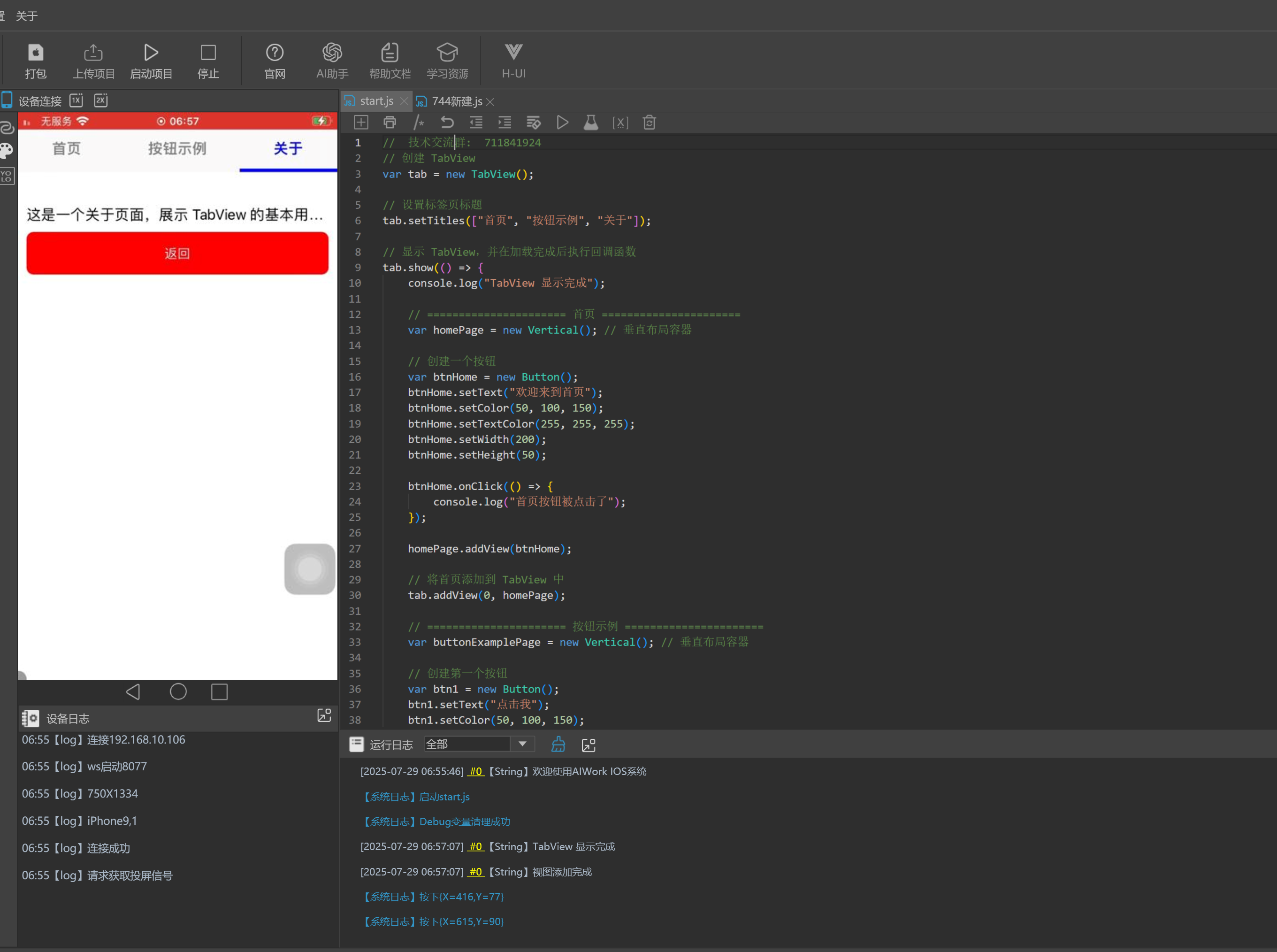Start the project with 启动项目
This screenshot has width=1277, height=952.
(151, 61)
